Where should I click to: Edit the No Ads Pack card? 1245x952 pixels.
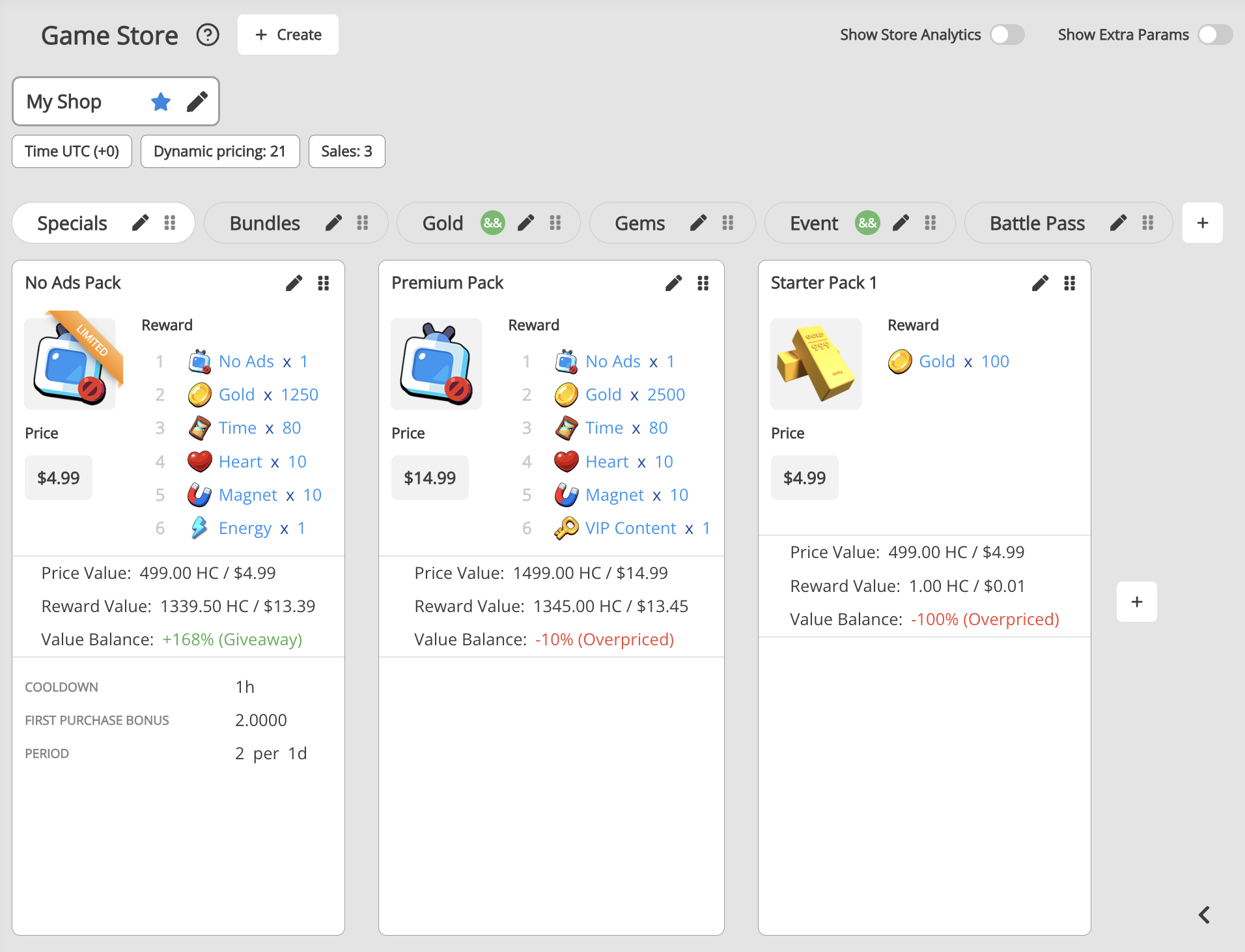[x=294, y=283]
